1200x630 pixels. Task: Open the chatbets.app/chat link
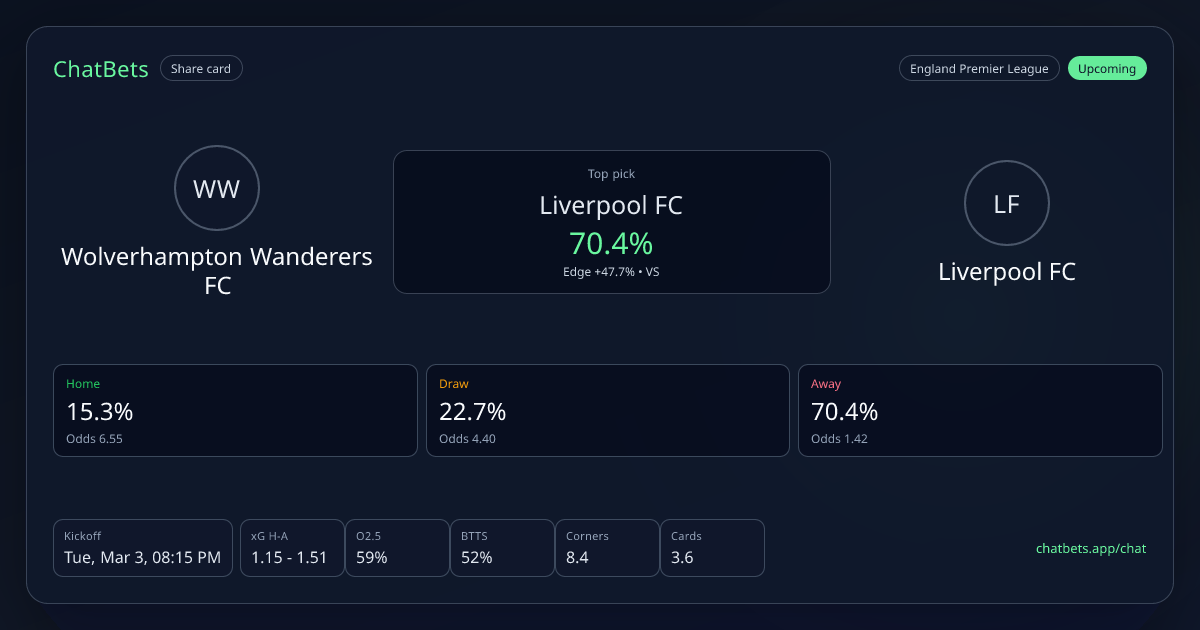click(x=1091, y=548)
